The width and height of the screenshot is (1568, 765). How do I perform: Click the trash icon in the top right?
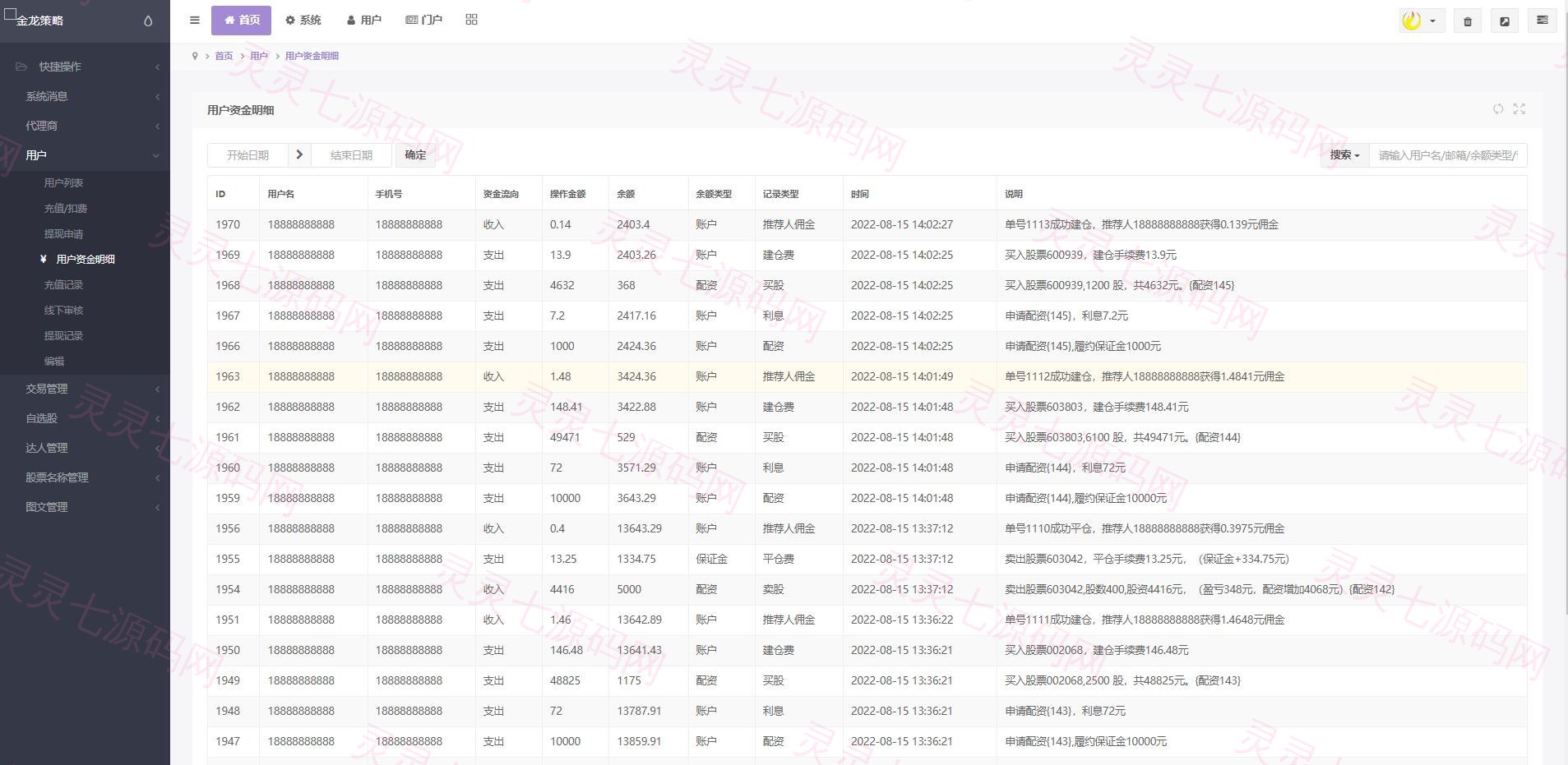1468,21
